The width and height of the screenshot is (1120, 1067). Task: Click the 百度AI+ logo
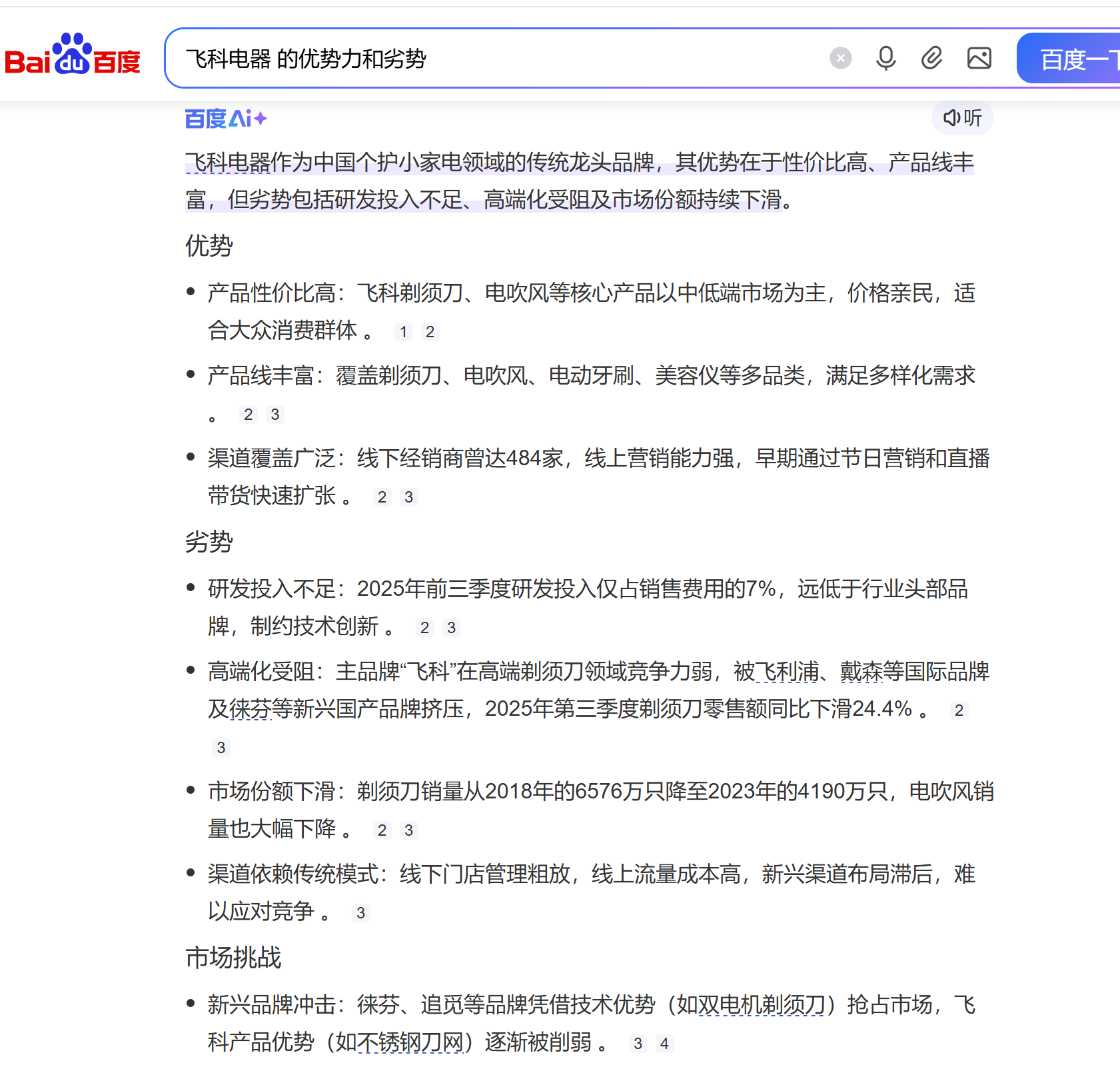pos(227,119)
